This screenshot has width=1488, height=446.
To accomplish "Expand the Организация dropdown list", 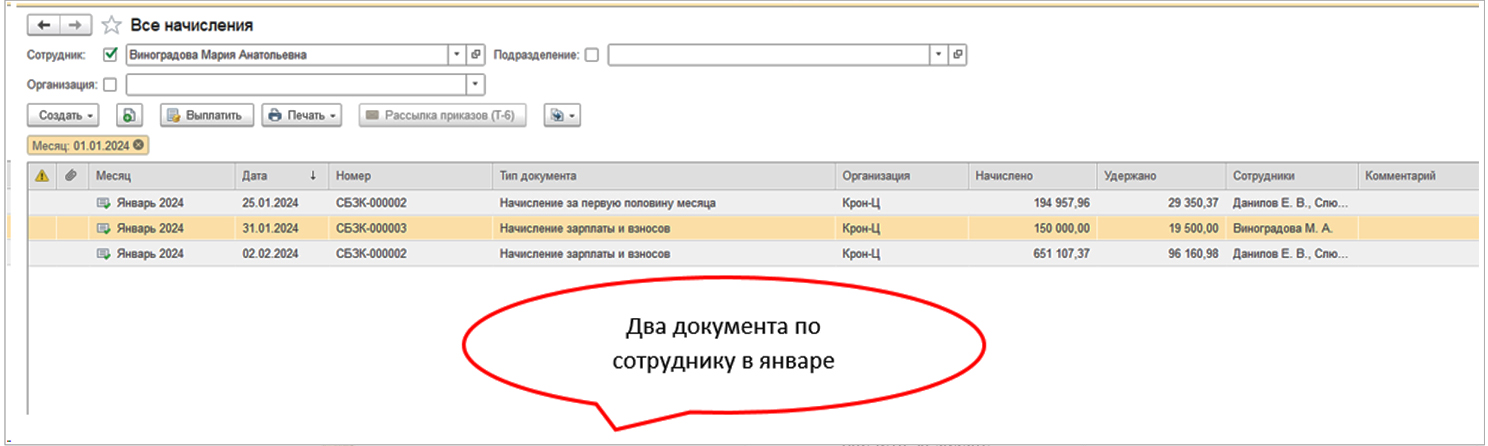I will (475, 85).
